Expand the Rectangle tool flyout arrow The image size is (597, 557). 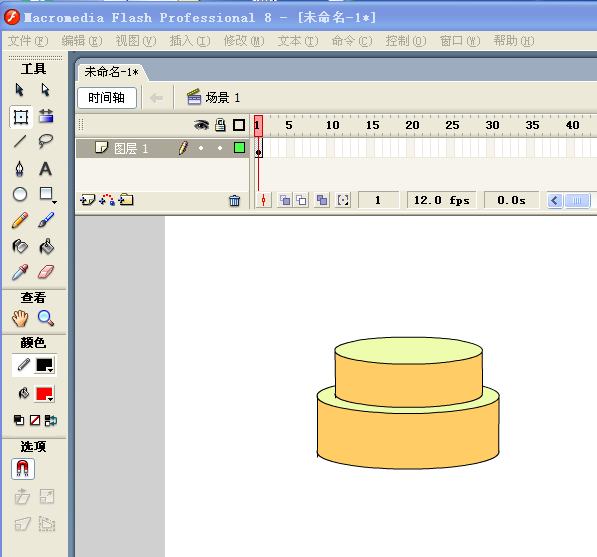(x=54, y=202)
